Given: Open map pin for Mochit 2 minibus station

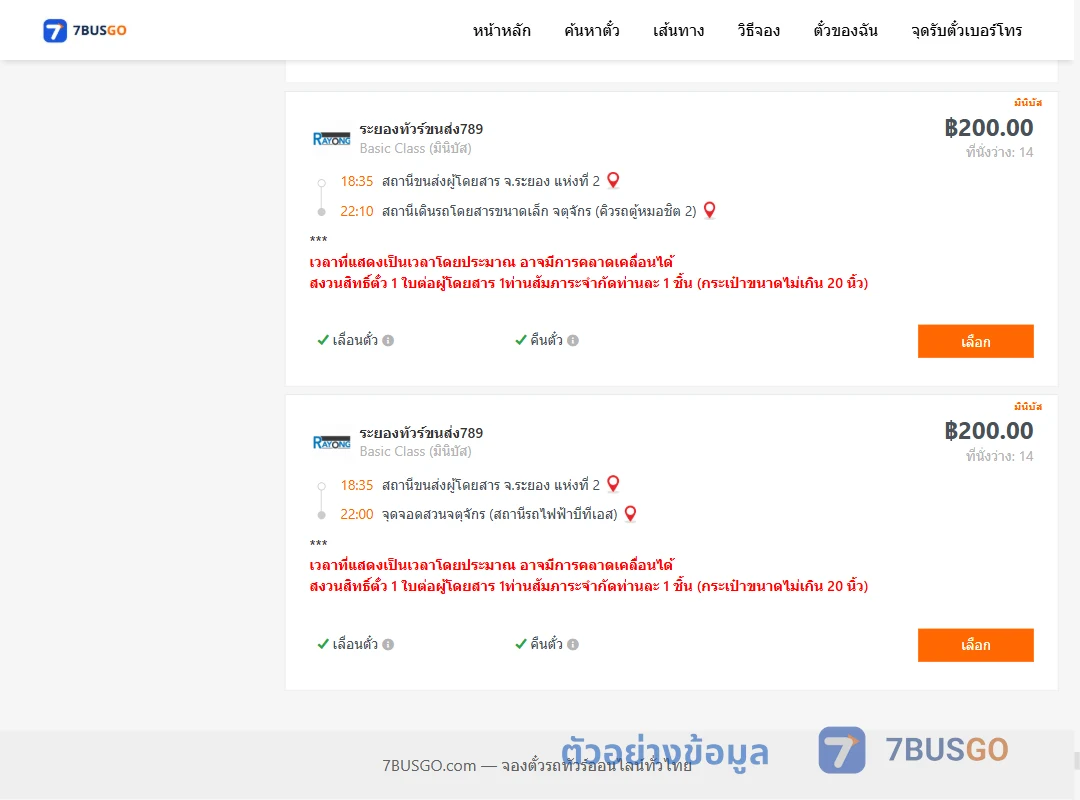Looking at the screenshot, I should pyautogui.click(x=709, y=210).
